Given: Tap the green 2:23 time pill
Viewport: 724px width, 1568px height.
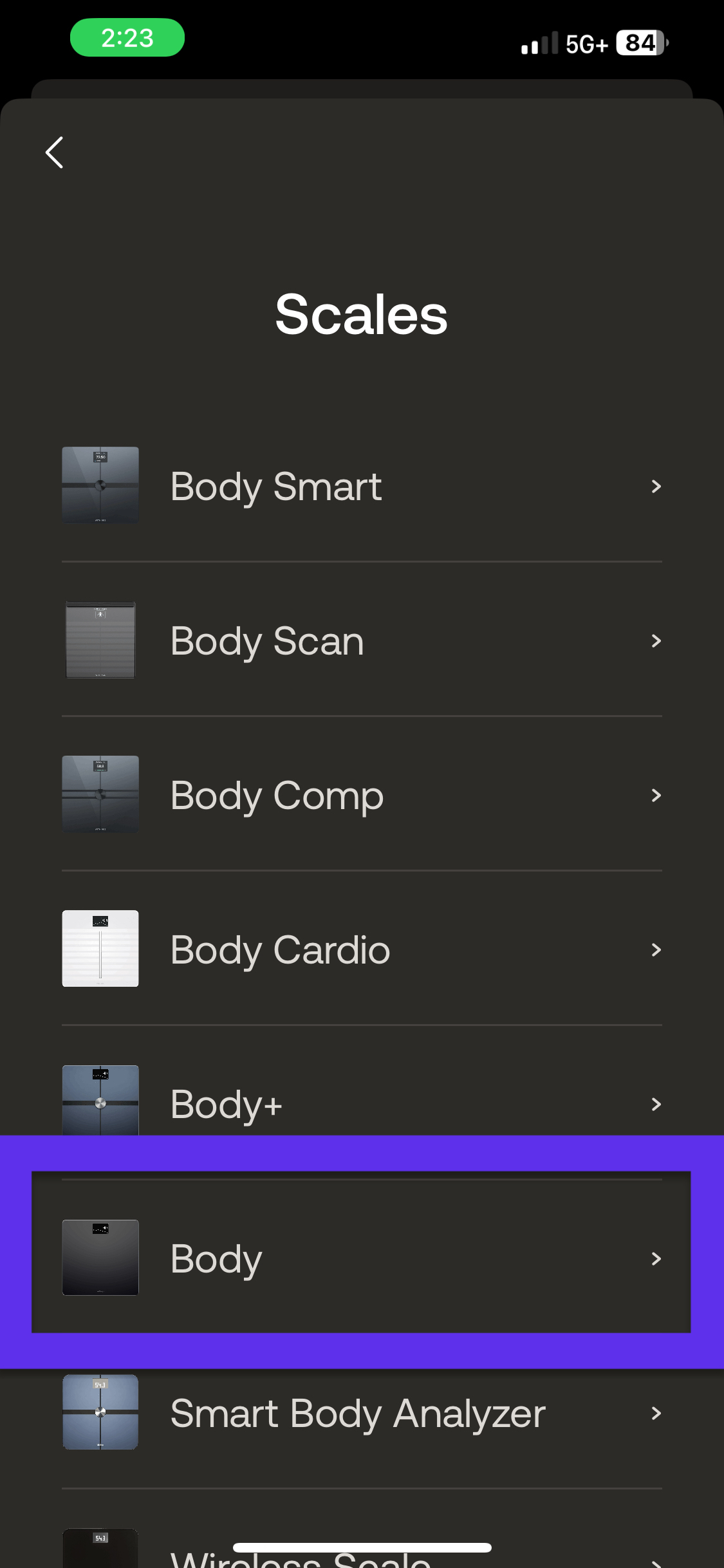Looking at the screenshot, I should coord(127,38).
